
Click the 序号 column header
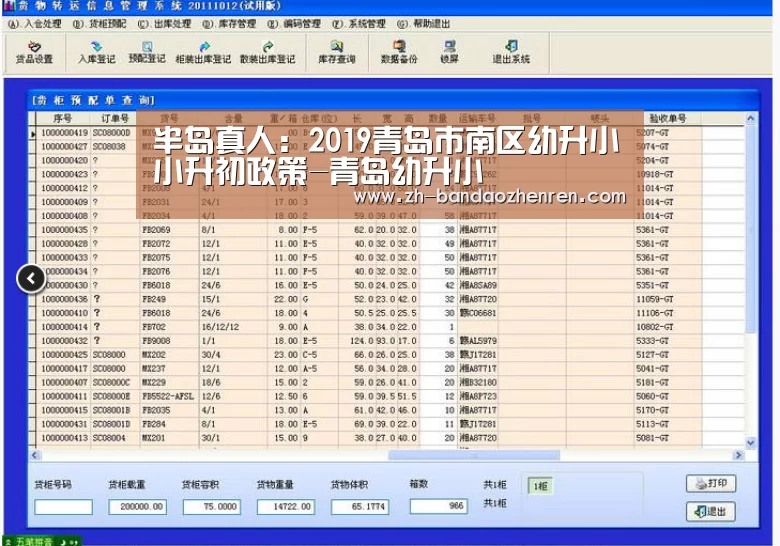pos(63,118)
